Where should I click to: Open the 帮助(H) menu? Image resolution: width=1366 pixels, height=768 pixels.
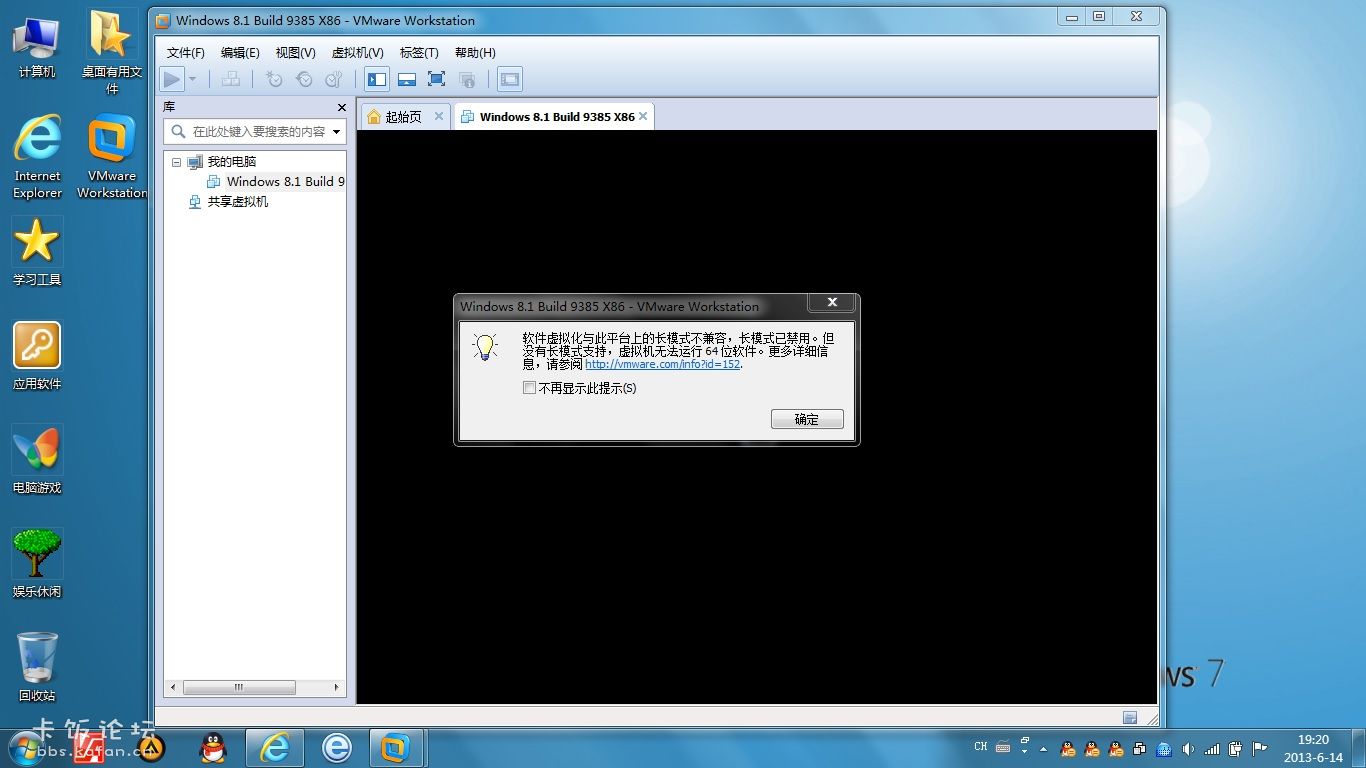tap(475, 53)
